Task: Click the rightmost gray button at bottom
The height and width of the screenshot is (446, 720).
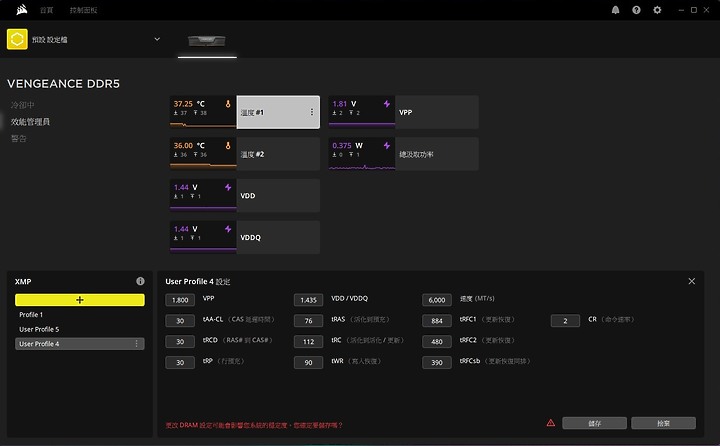Action: pyautogui.click(x=664, y=423)
